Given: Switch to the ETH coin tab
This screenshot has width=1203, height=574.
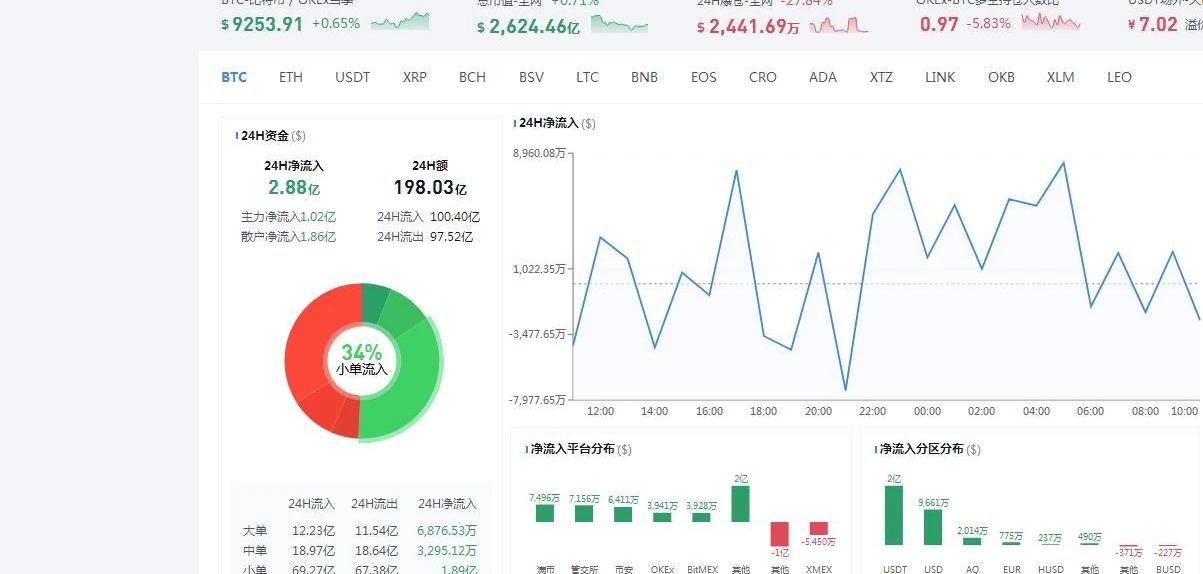Looking at the screenshot, I should (x=290, y=77).
